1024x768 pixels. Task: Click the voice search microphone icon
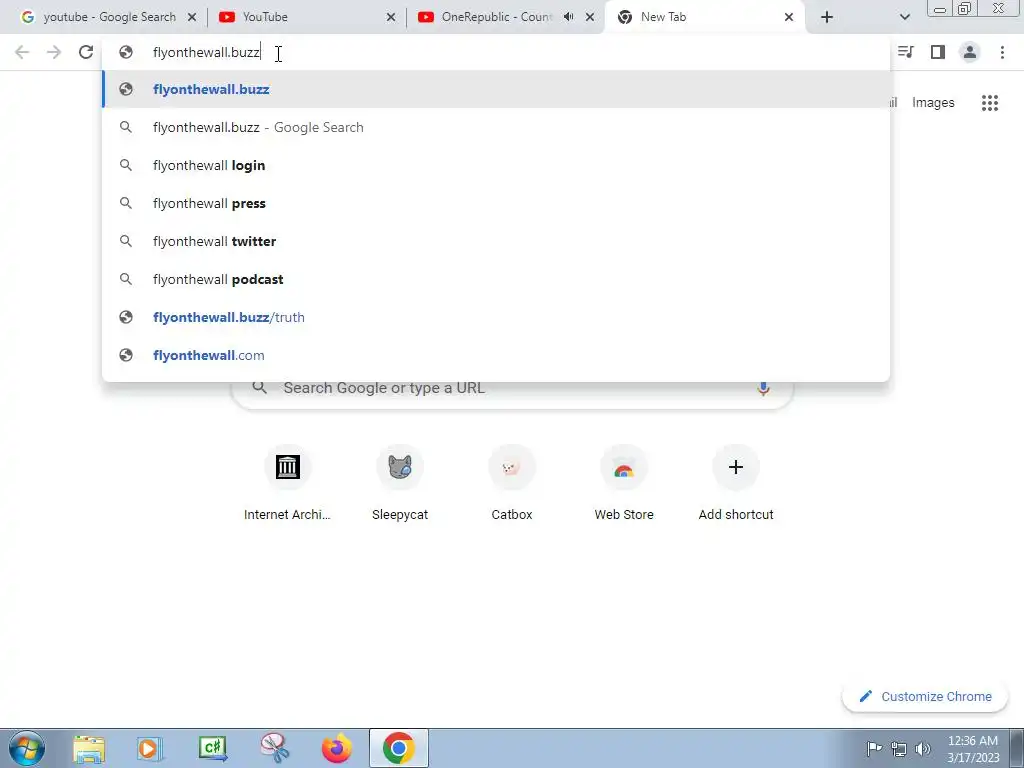(x=763, y=388)
